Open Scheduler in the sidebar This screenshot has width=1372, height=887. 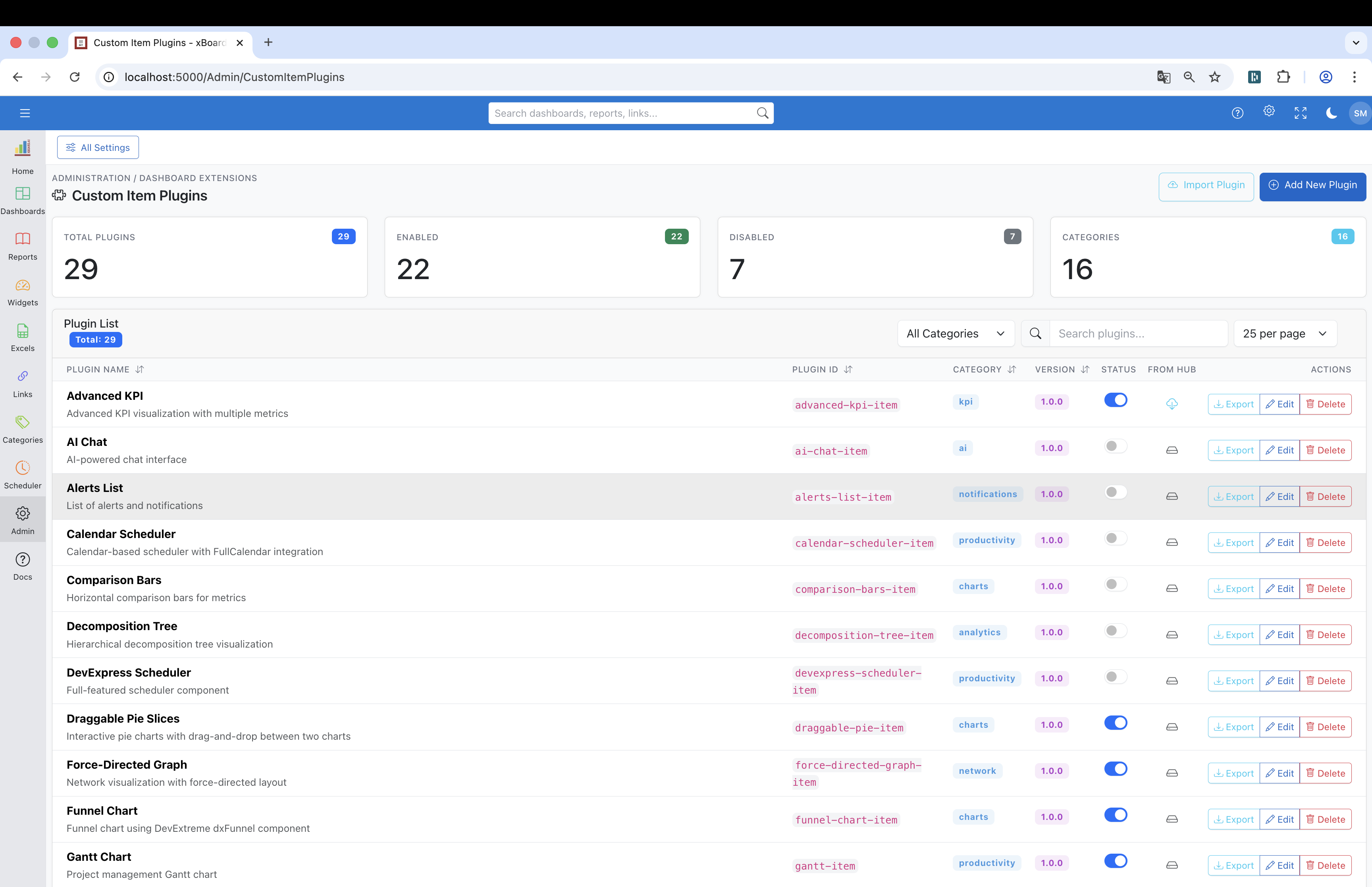23,475
